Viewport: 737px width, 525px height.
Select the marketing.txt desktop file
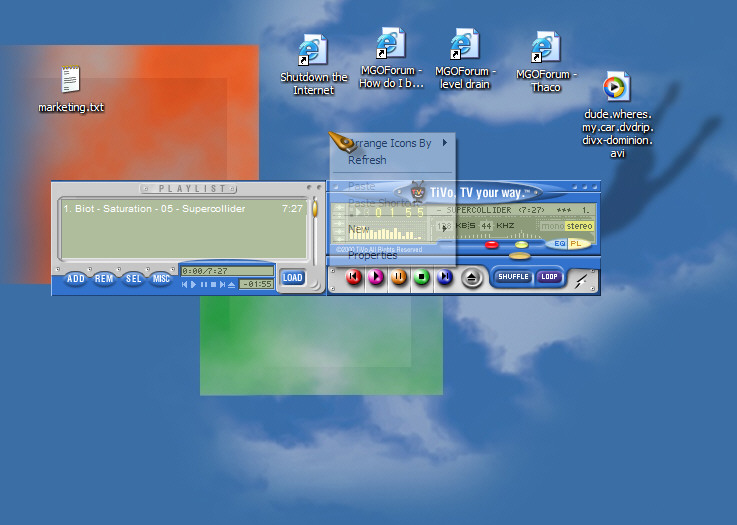[71, 89]
